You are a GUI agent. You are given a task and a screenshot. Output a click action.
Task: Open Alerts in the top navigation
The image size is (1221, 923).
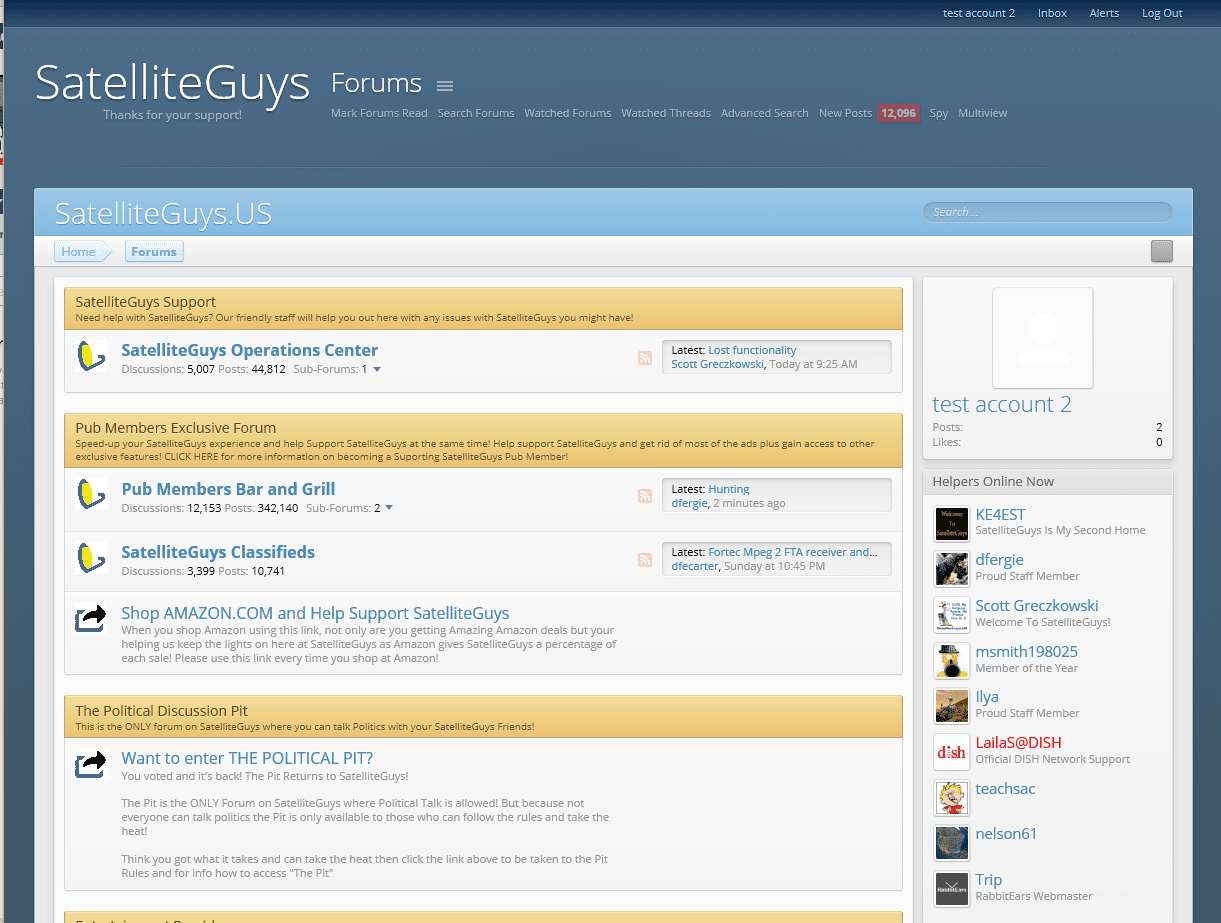tap(1104, 13)
